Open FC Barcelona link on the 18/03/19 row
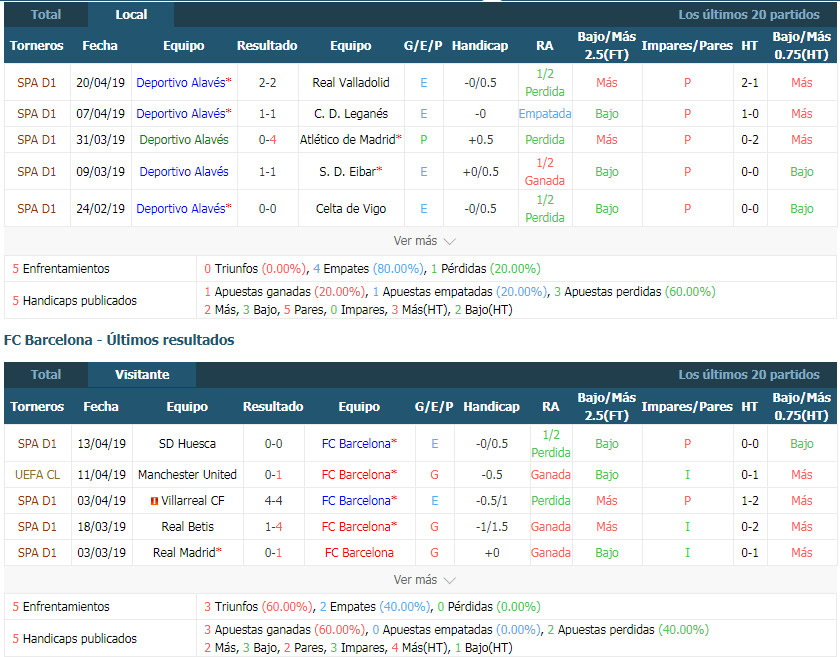840x657 pixels. (359, 526)
